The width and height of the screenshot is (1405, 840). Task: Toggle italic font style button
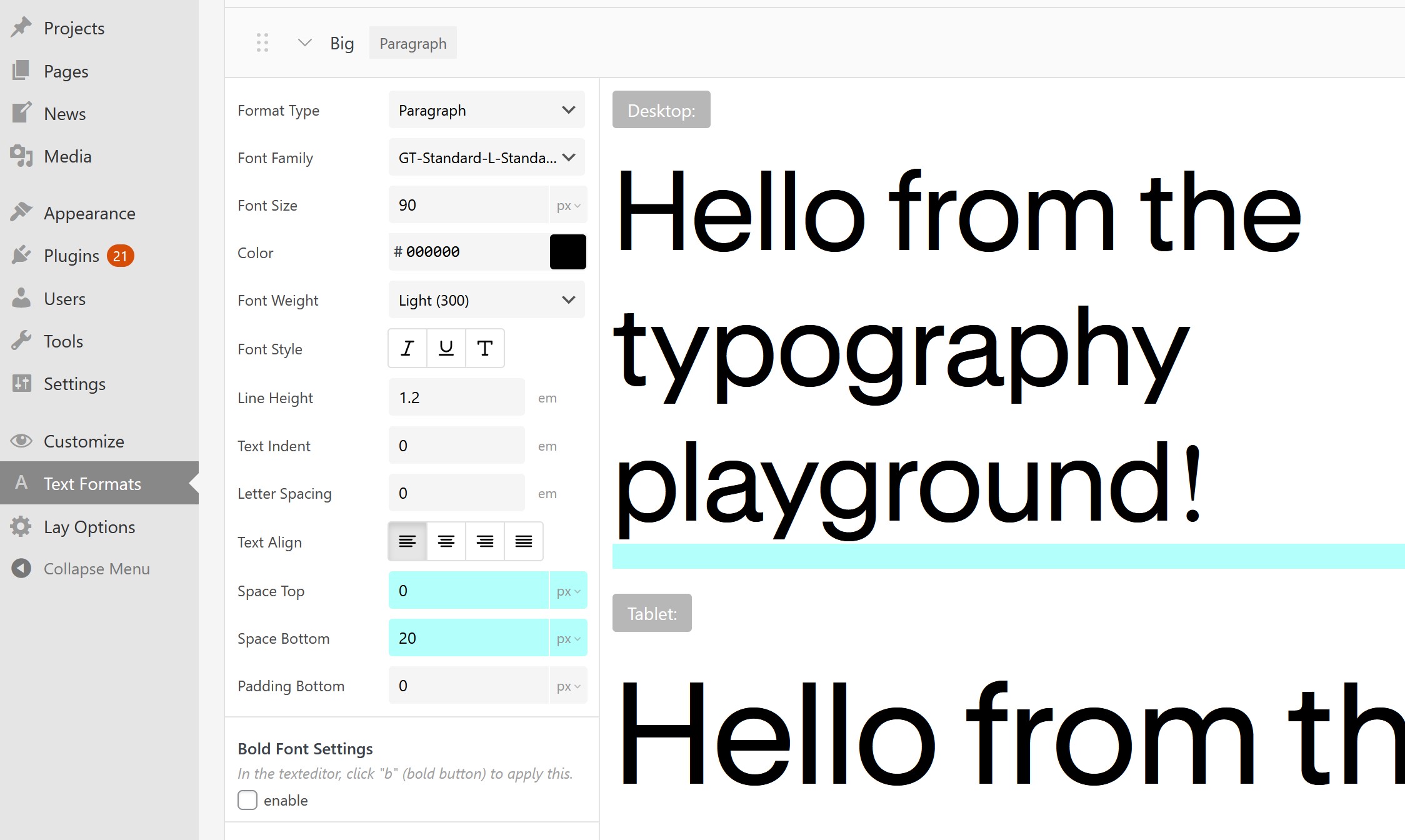pos(407,348)
